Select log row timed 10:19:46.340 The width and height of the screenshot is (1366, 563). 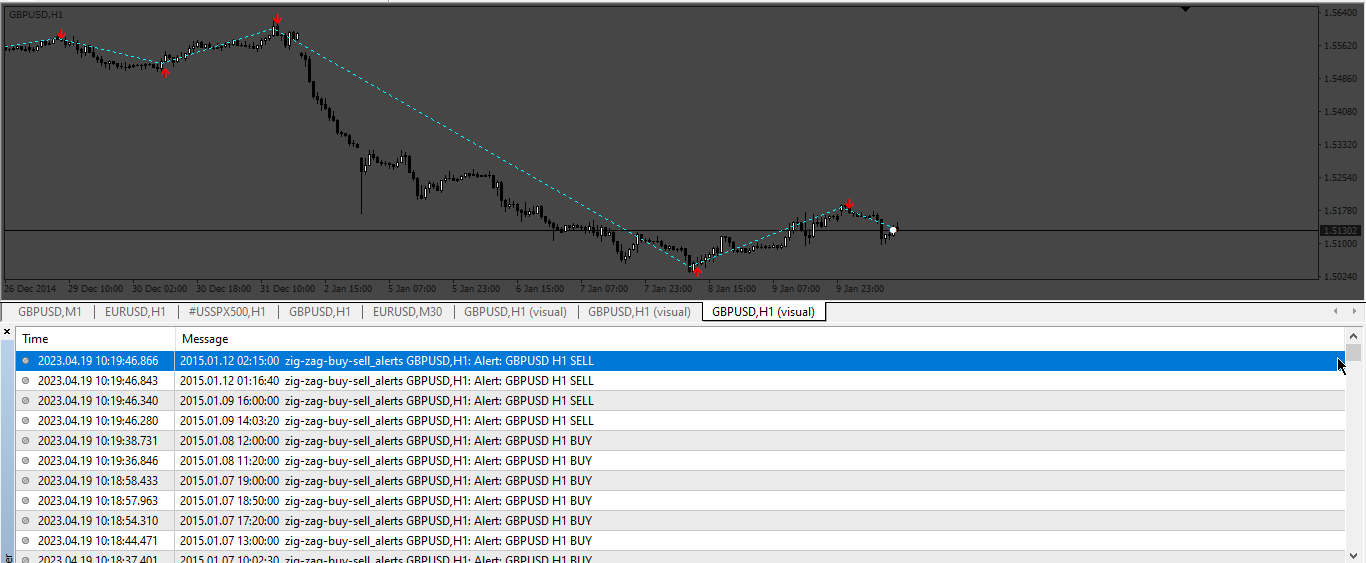click(680, 401)
